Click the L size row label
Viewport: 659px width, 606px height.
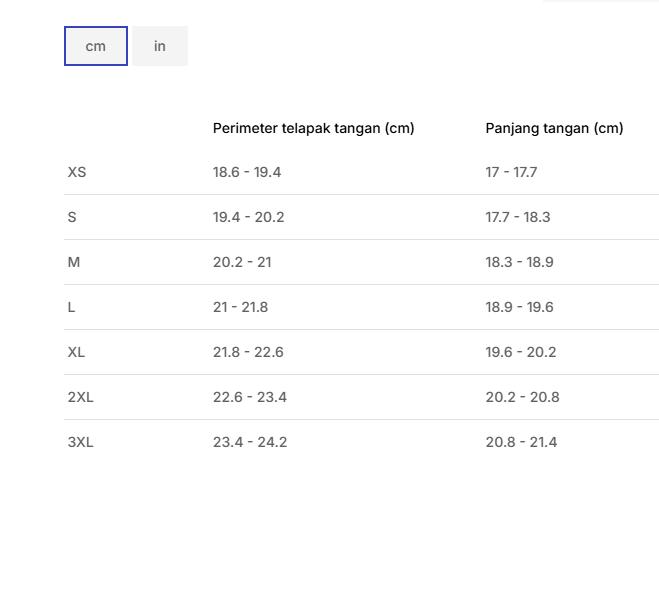(71, 307)
